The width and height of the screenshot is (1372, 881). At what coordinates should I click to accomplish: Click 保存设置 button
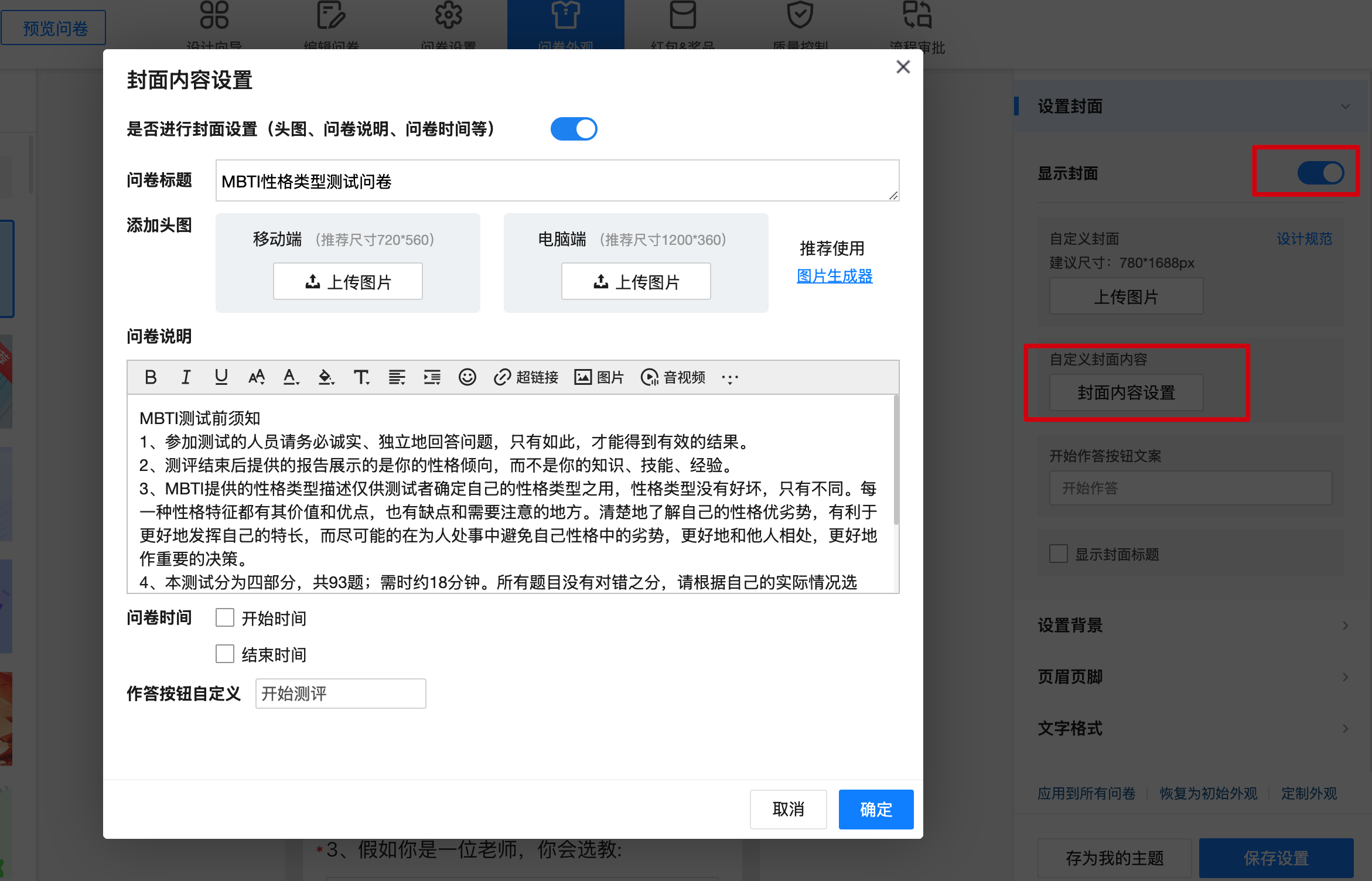(x=1276, y=858)
